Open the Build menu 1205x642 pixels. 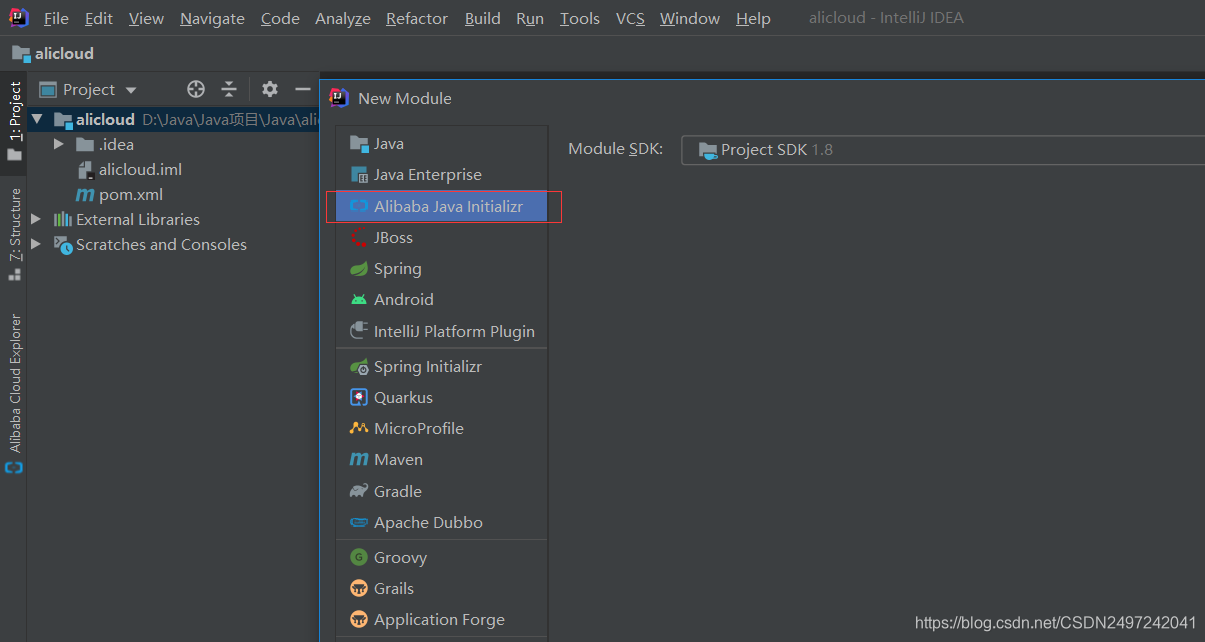(x=483, y=18)
